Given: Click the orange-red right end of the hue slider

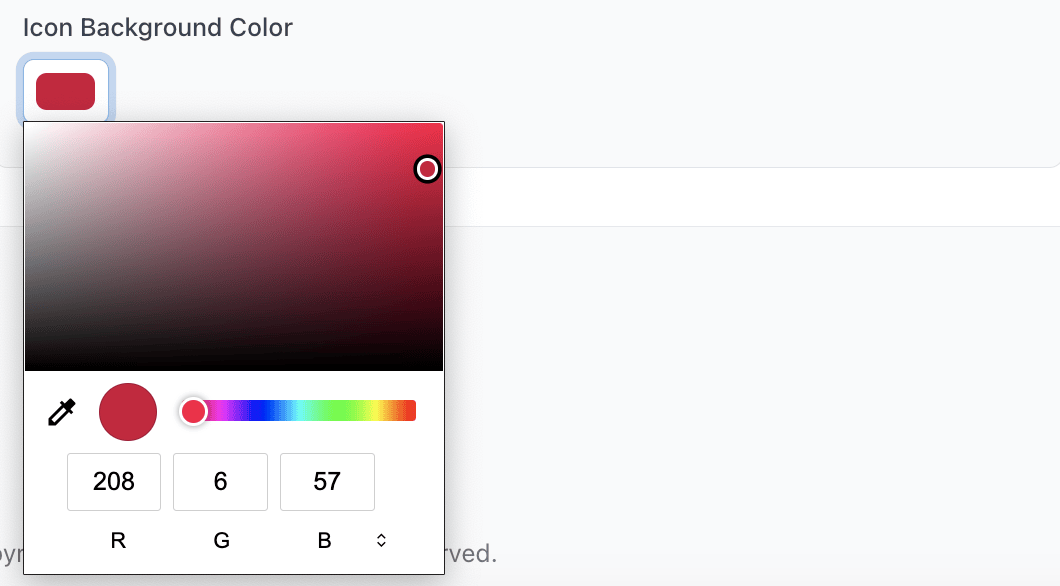Looking at the screenshot, I should pyautogui.click(x=411, y=411).
